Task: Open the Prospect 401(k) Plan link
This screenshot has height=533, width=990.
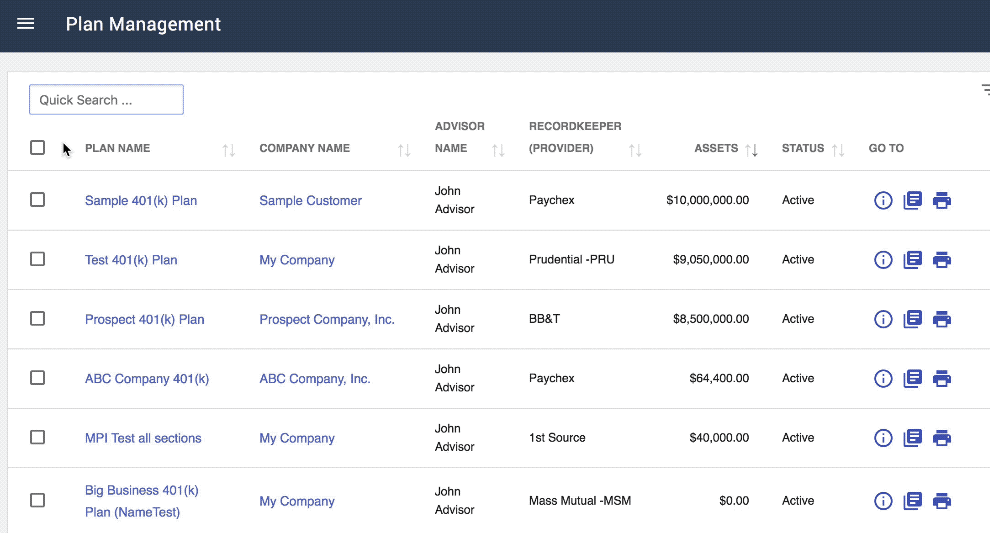Action: click(x=145, y=320)
